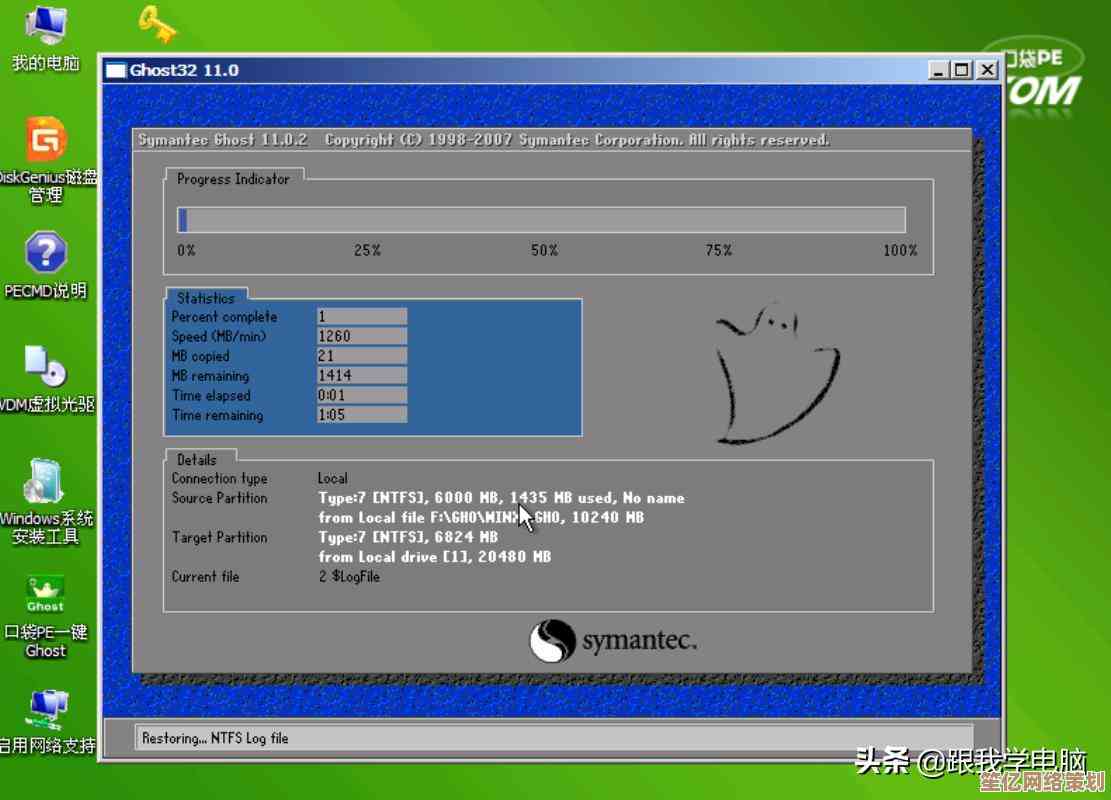Click the 启用网络支持 network icon
1111x800 pixels.
point(47,710)
